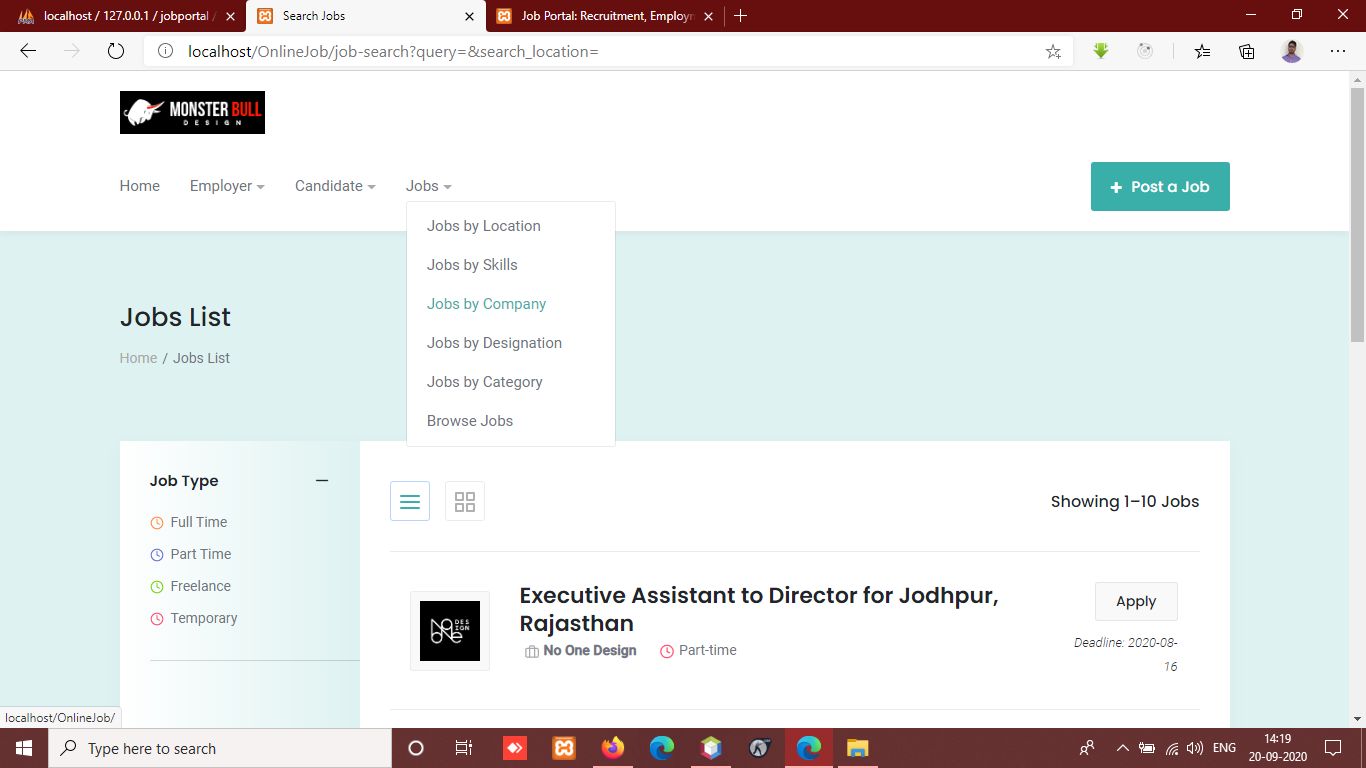The height and width of the screenshot is (768, 1366).
Task: Click the Monster Bull Design logo
Action: (192, 113)
